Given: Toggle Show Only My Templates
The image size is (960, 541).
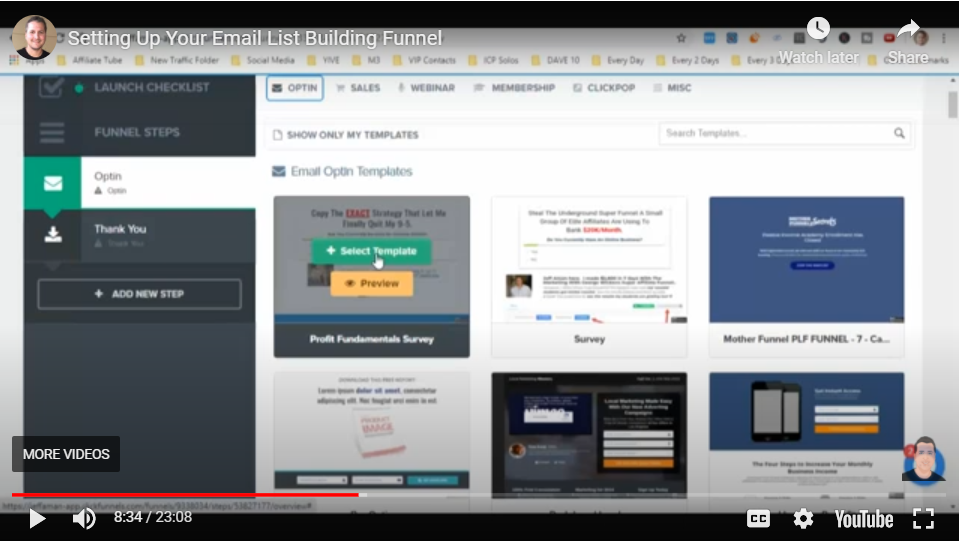Looking at the screenshot, I should [x=345, y=134].
